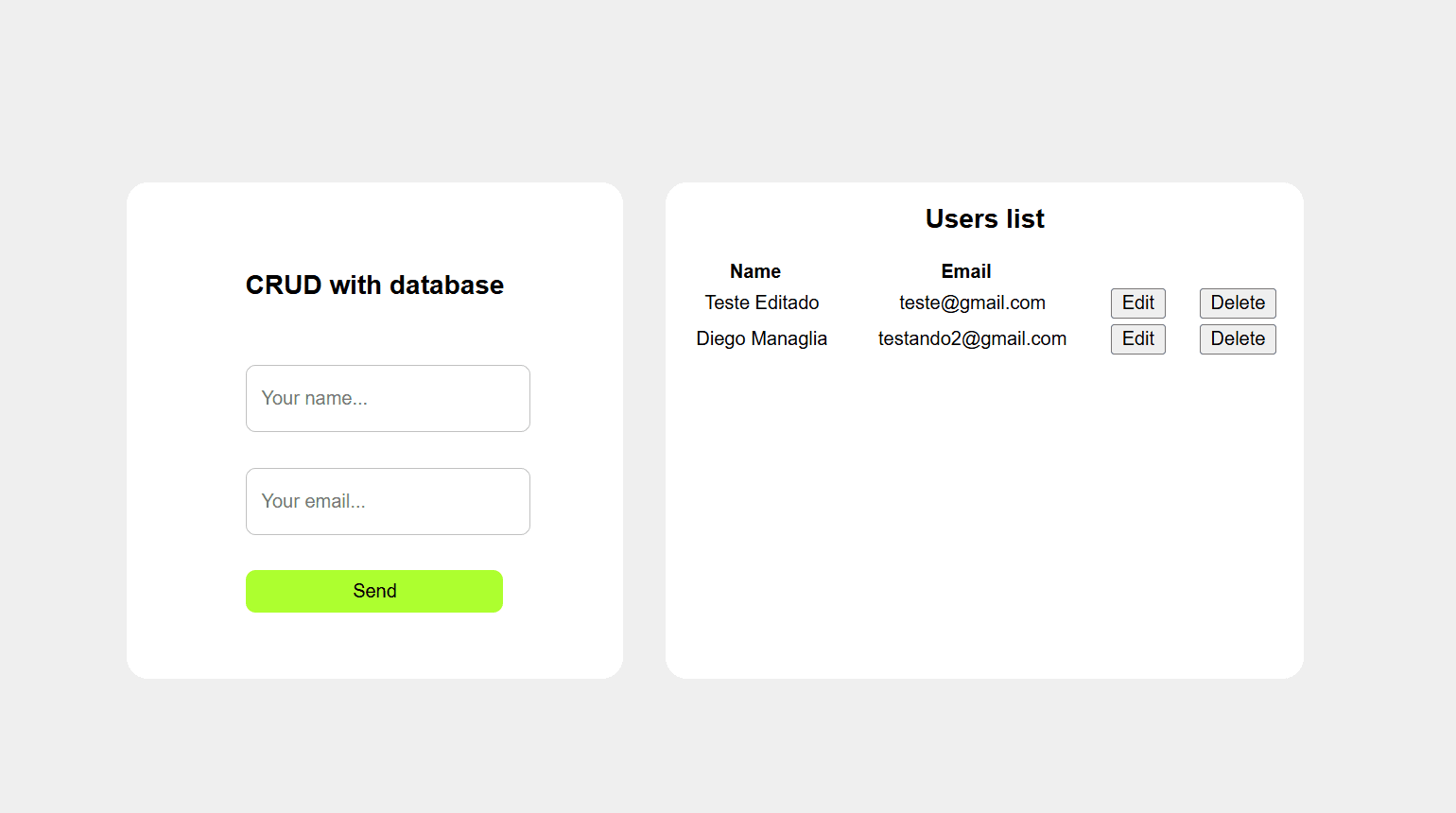Click the Name column header
This screenshot has height=813, width=1456.
coord(754,270)
